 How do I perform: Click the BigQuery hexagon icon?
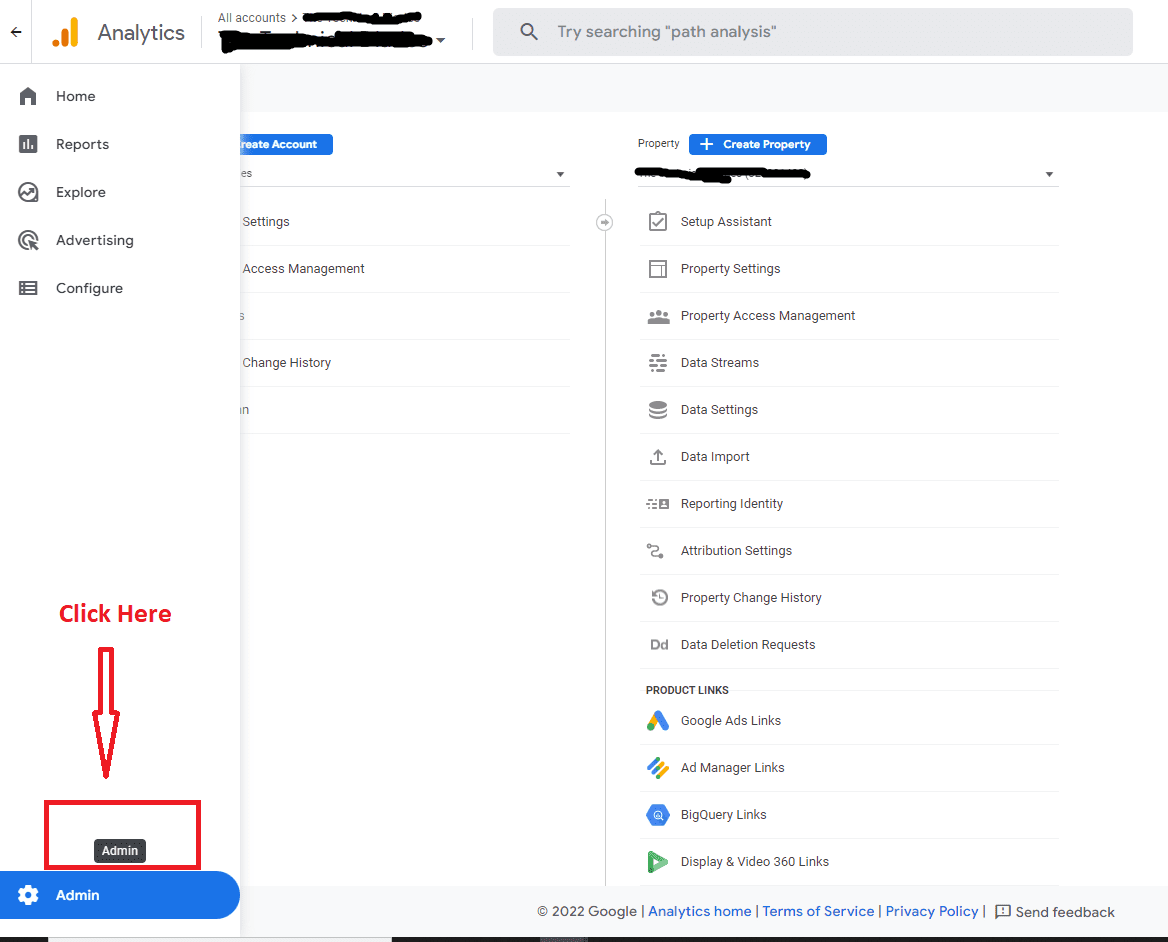point(658,815)
